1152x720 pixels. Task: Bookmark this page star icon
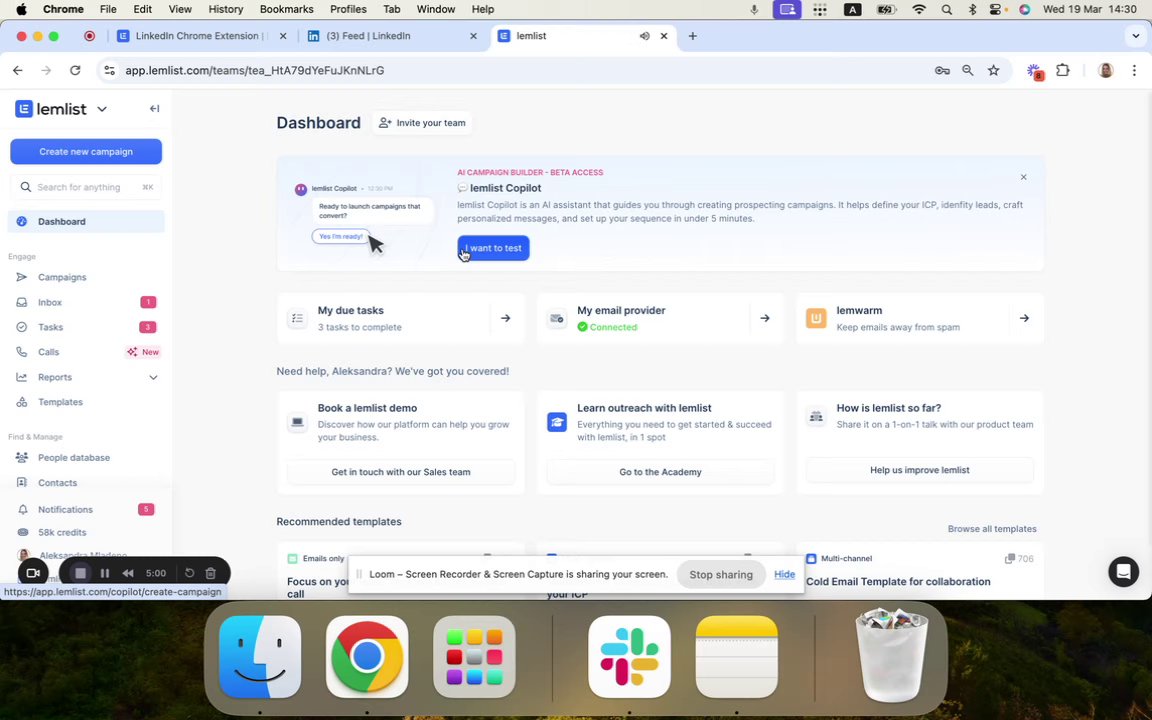point(993,71)
